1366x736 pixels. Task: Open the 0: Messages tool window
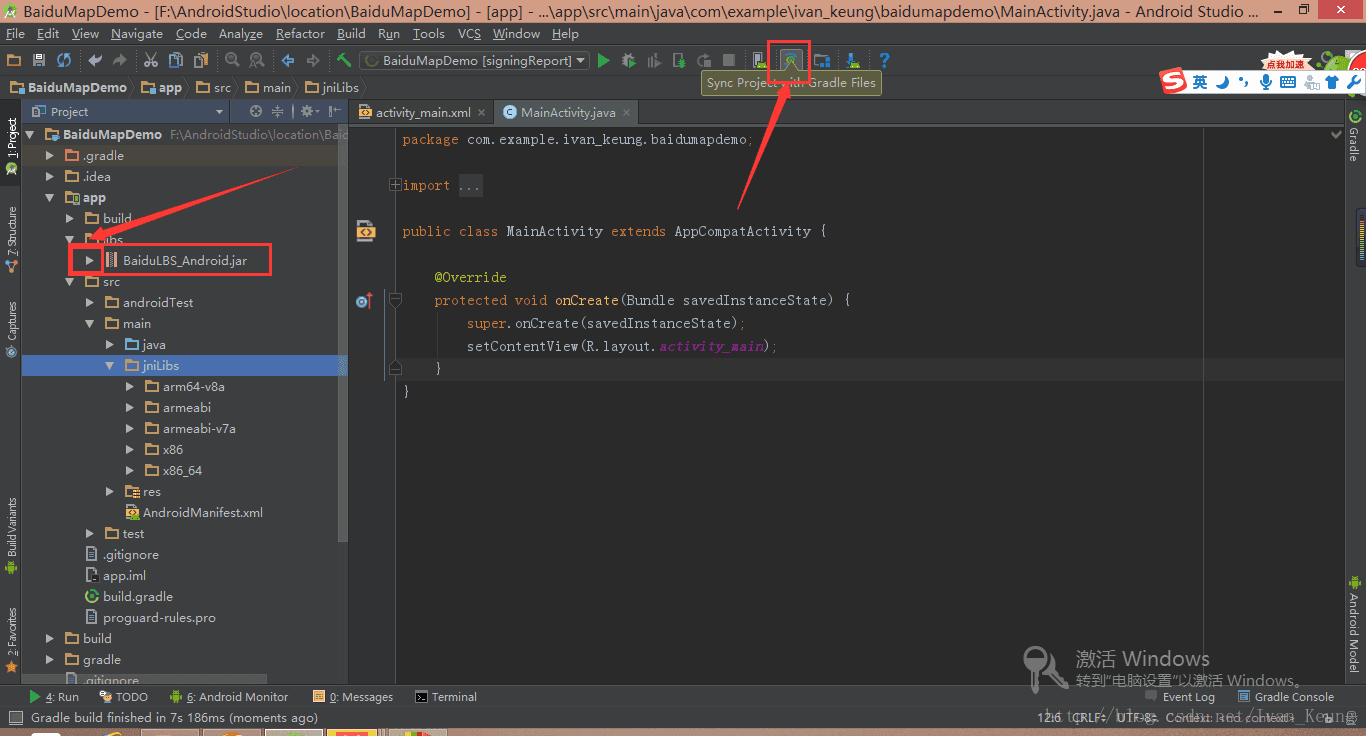353,697
